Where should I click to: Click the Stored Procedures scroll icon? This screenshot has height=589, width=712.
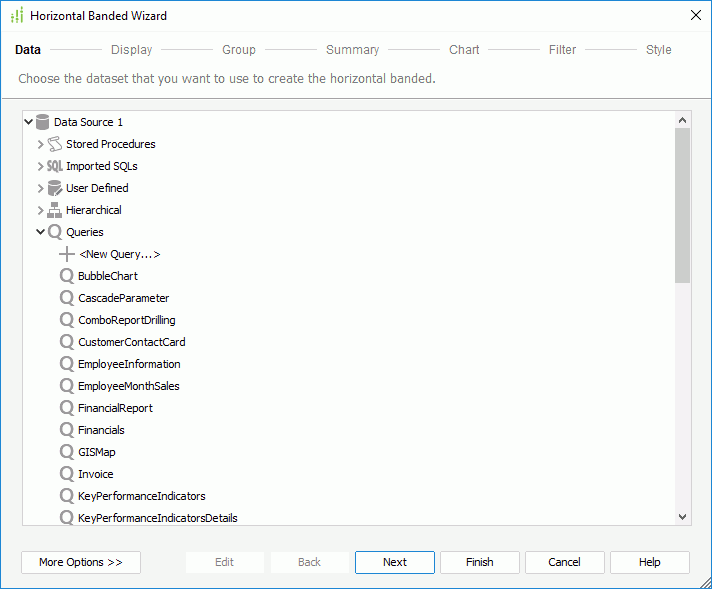[54, 144]
